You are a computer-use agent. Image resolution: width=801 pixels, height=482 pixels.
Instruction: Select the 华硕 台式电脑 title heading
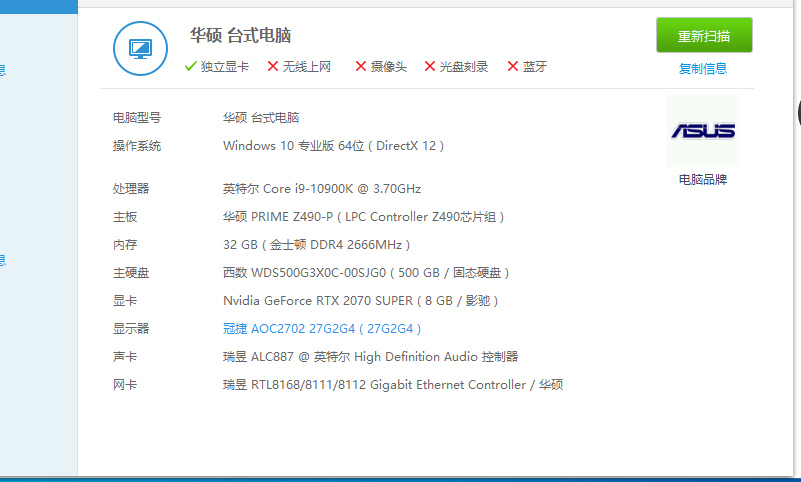coord(240,36)
